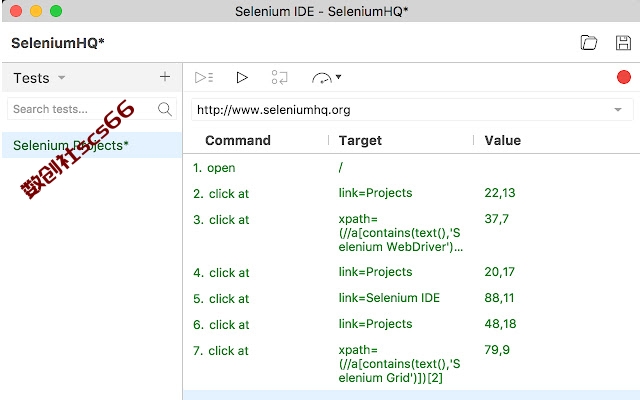640x400 pixels.
Task: Click the search magnifier icon in Tests panel
Action: pyautogui.click(x=164, y=109)
